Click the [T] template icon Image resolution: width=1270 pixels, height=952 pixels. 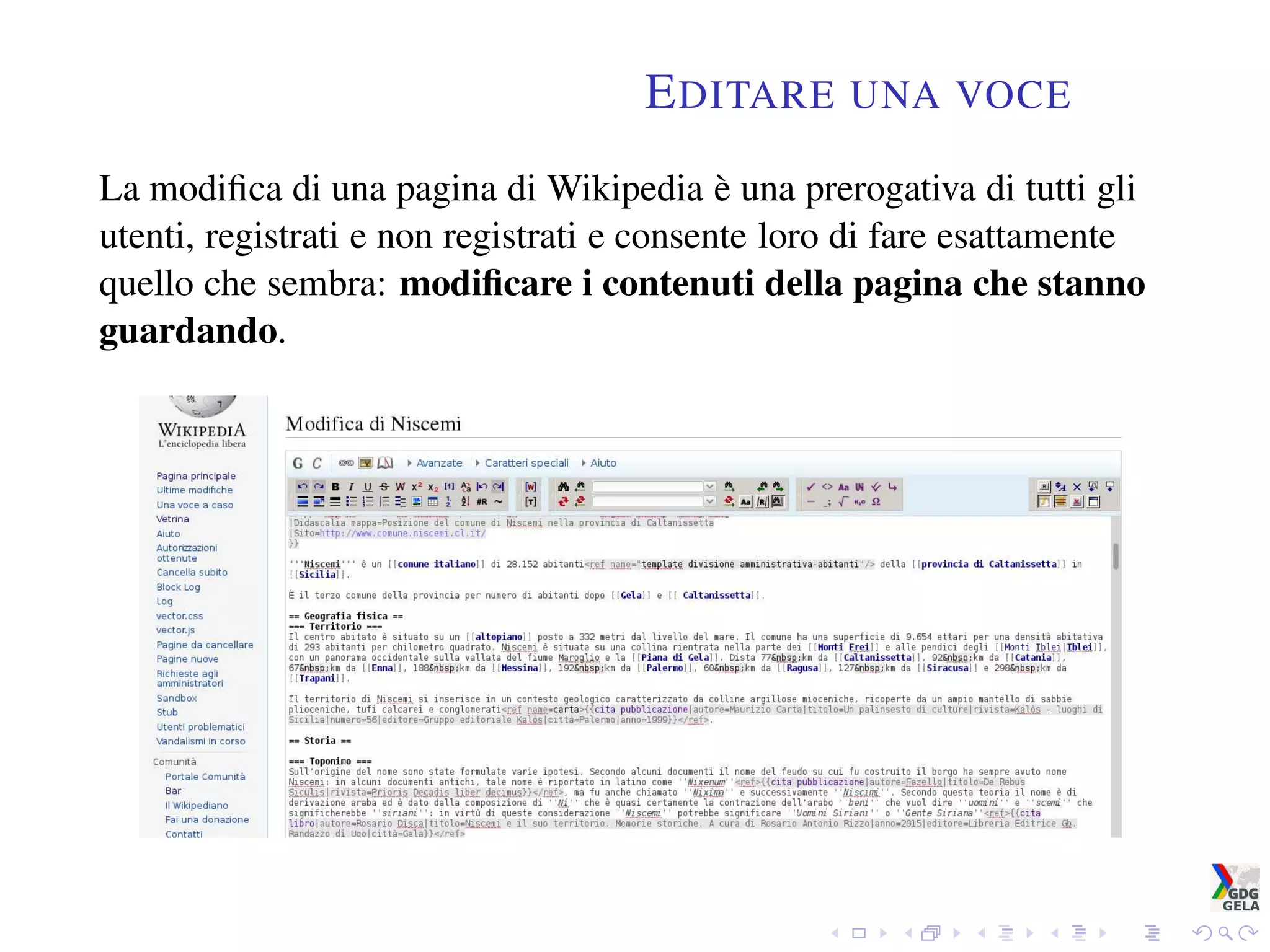click(531, 502)
